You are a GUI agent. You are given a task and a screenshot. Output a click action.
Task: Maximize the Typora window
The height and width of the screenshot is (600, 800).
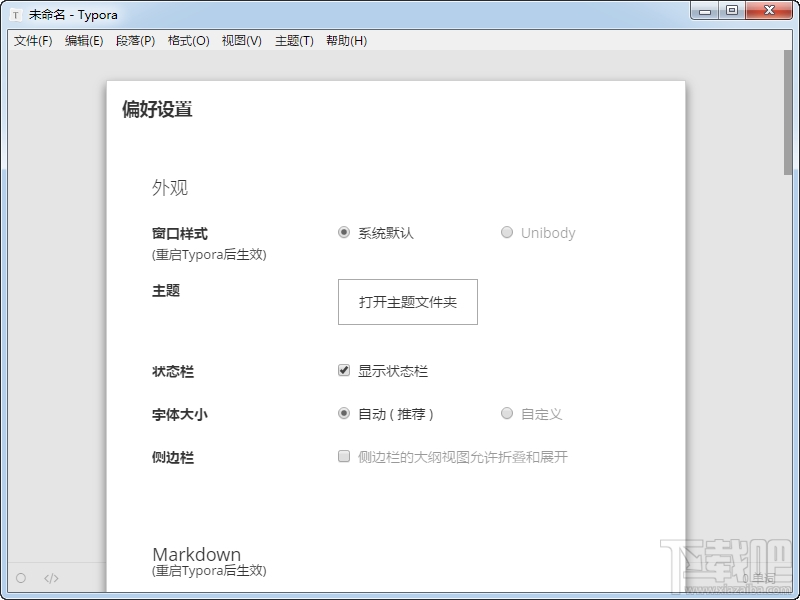click(x=732, y=11)
